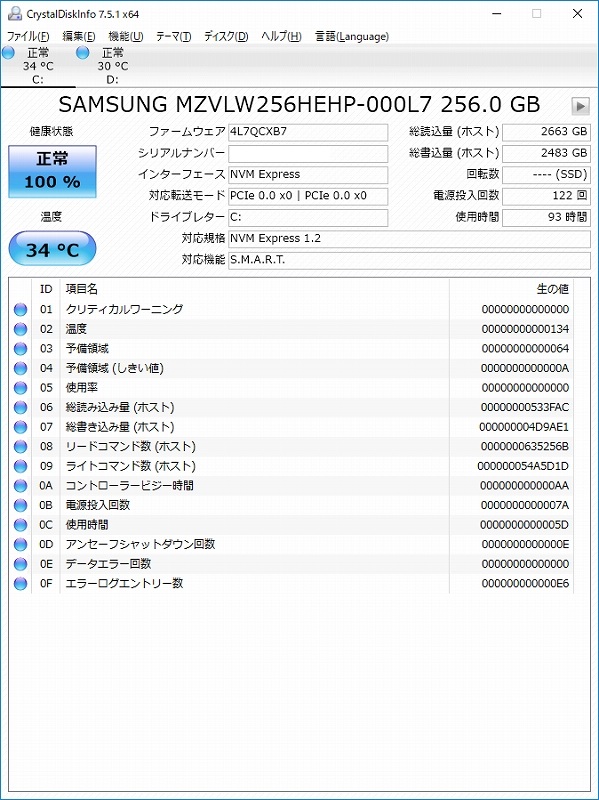Open the ファイル(F) menu
Screen dimensions: 599x800
pyautogui.click(x=28, y=37)
